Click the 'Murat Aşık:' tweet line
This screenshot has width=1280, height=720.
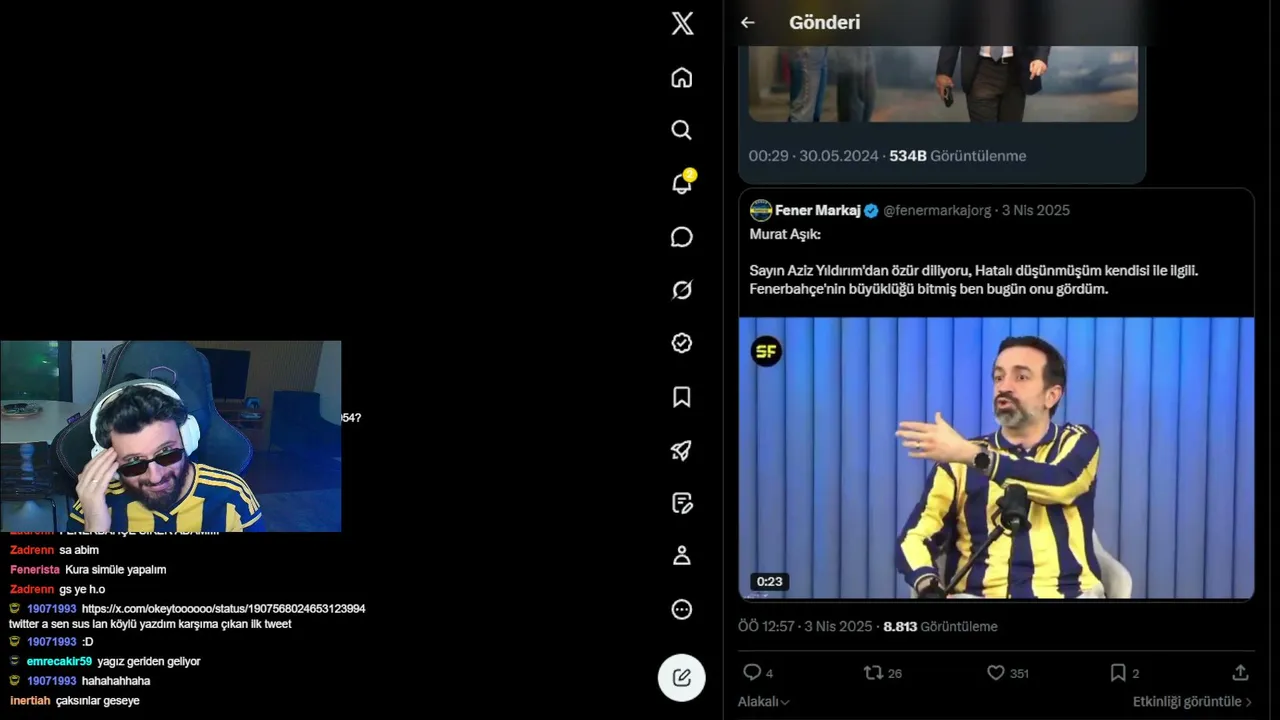(x=785, y=234)
